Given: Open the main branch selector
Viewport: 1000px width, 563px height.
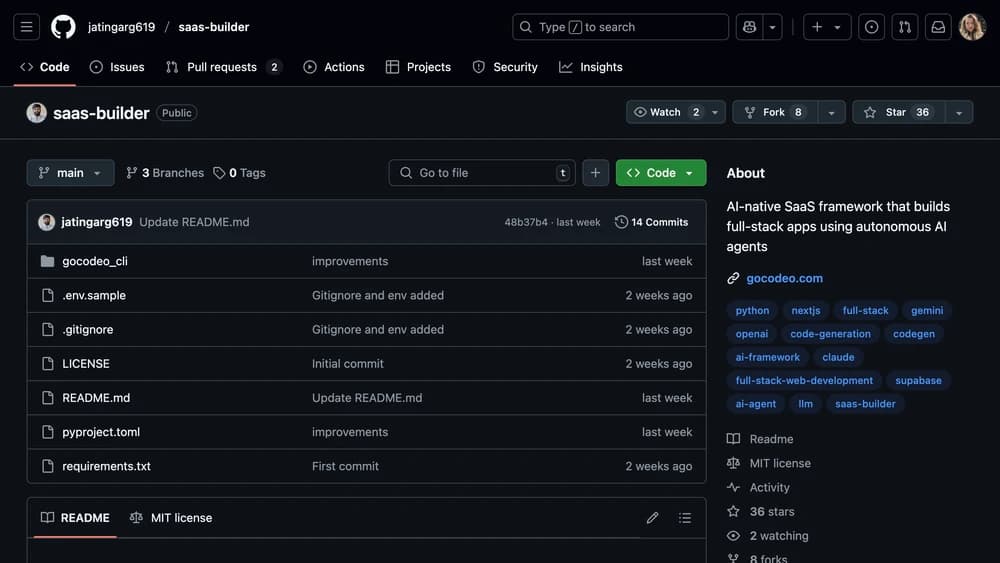Looking at the screenshot, I should 70,173.
